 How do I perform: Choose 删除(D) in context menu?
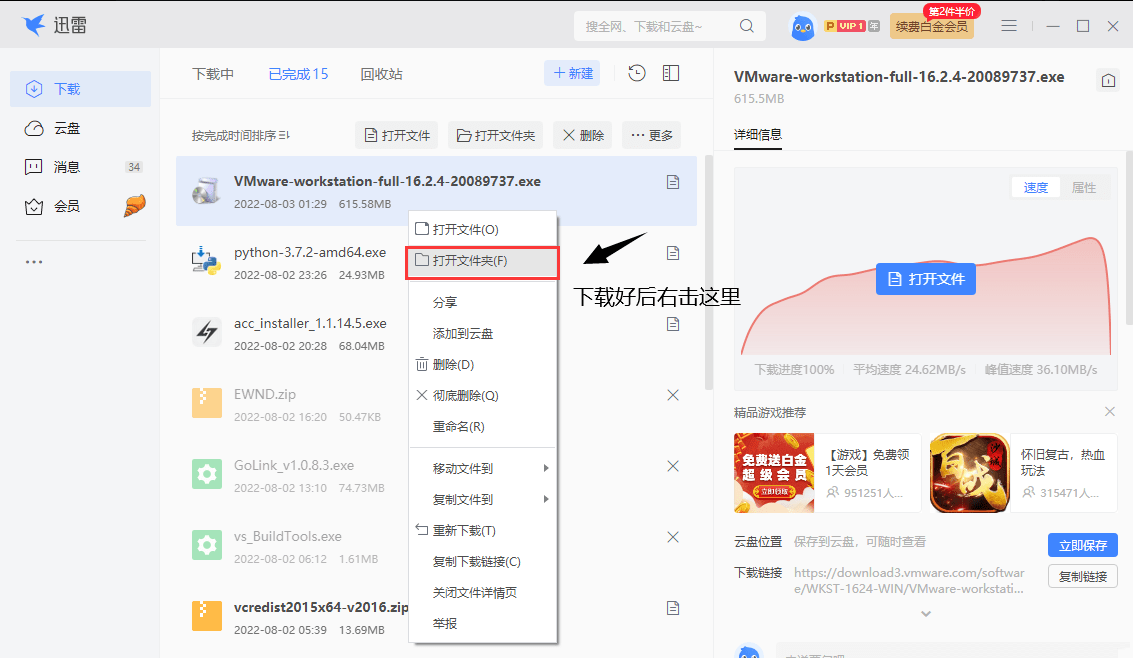coord(483,364)
